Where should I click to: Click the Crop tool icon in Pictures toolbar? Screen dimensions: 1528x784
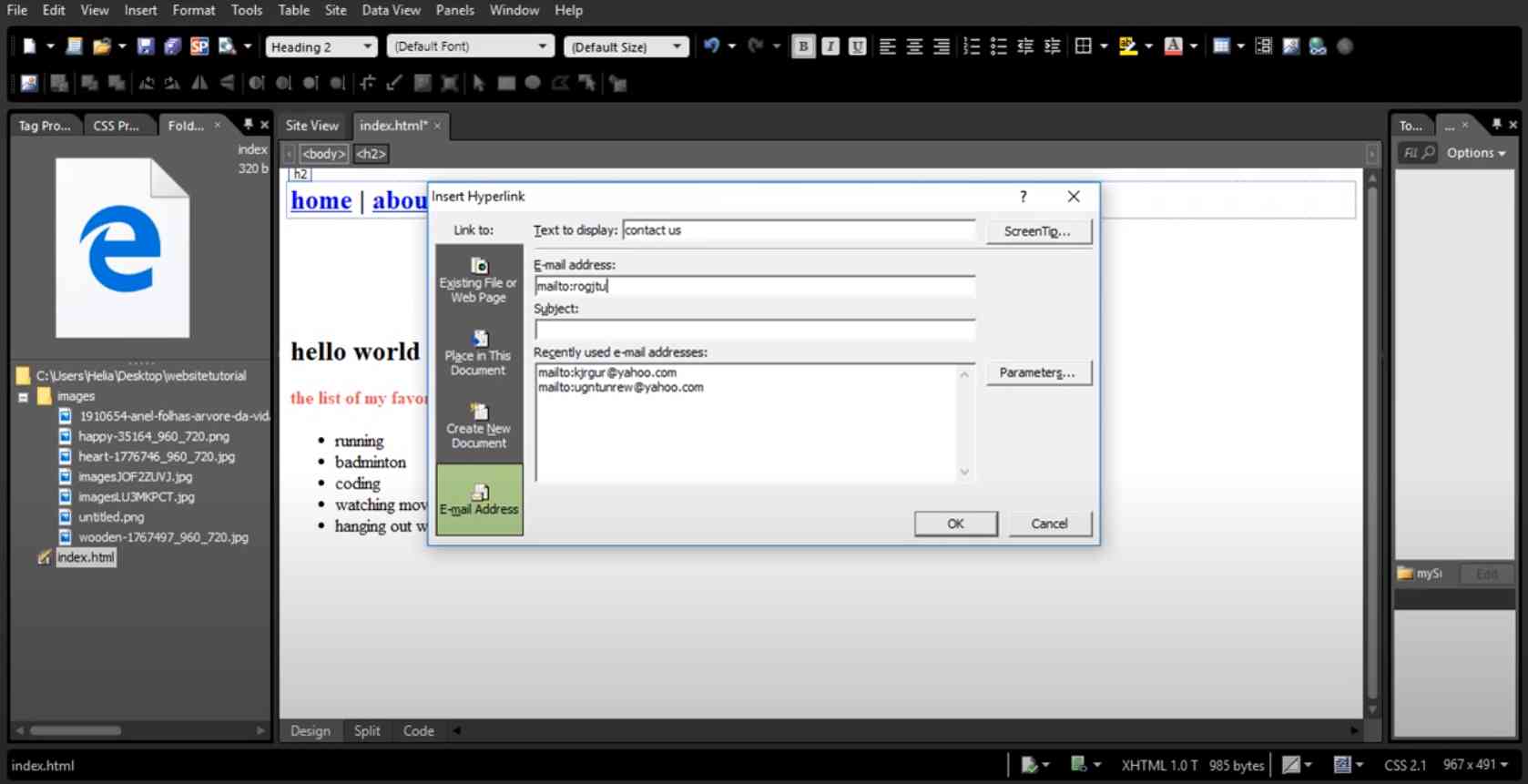pos(367,84)
